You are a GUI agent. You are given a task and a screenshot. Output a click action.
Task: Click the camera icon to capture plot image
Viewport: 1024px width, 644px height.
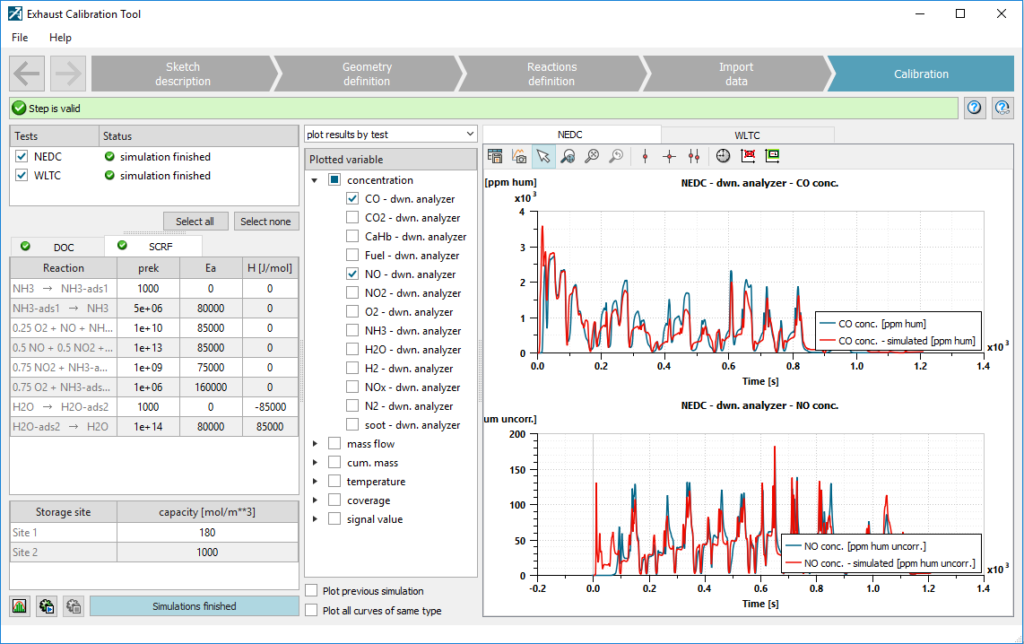click(x=520, y=156)
